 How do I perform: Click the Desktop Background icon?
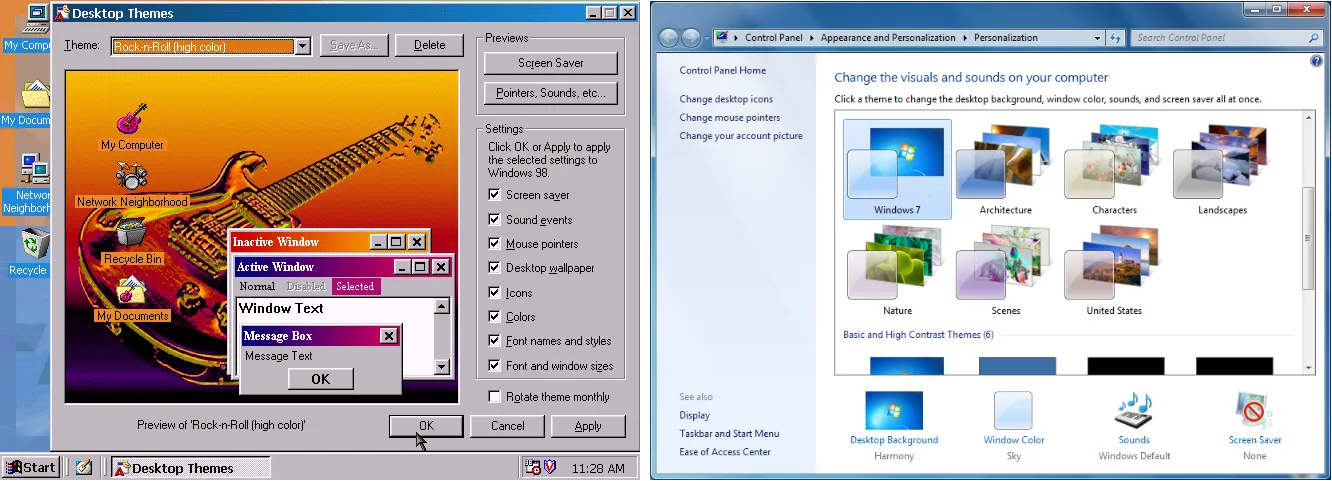tap(893, 412)
